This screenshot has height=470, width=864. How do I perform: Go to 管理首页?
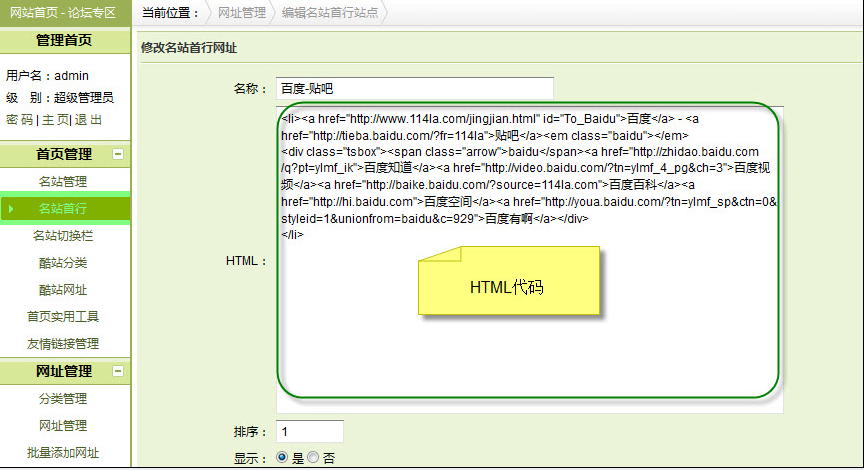tap(64, 40)
